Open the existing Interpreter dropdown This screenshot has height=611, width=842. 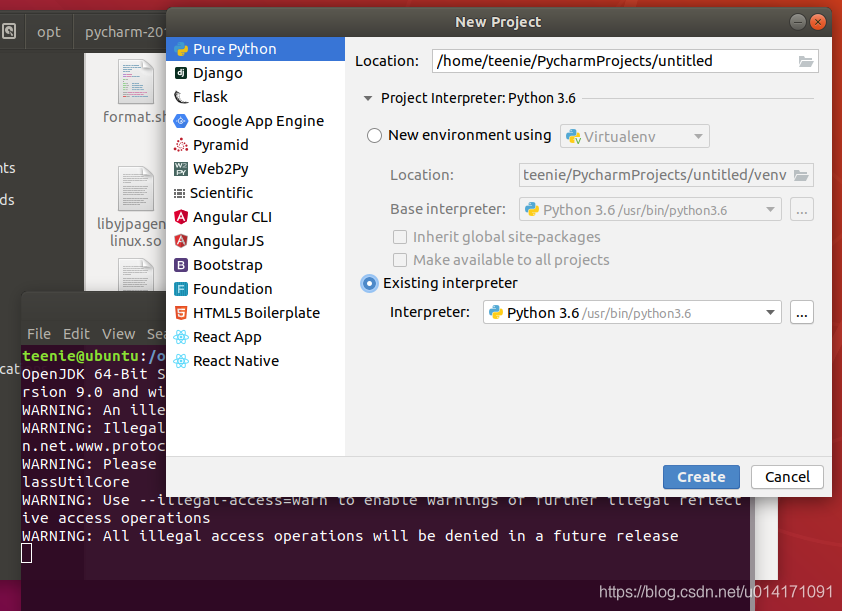(632, 312)
